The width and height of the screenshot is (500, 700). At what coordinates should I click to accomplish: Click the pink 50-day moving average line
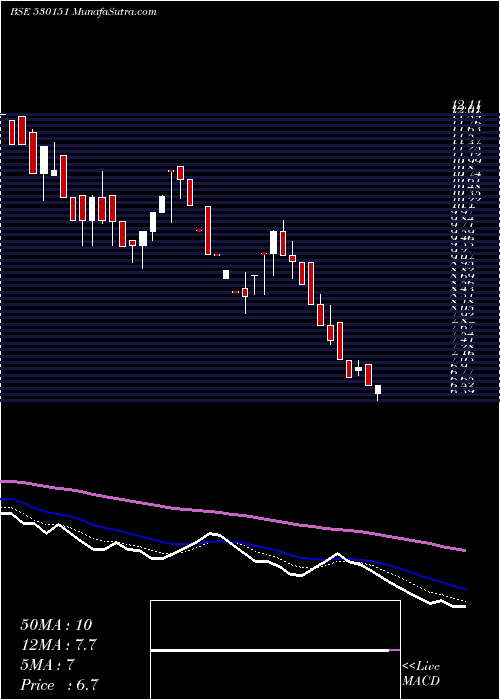coord(232,514)
